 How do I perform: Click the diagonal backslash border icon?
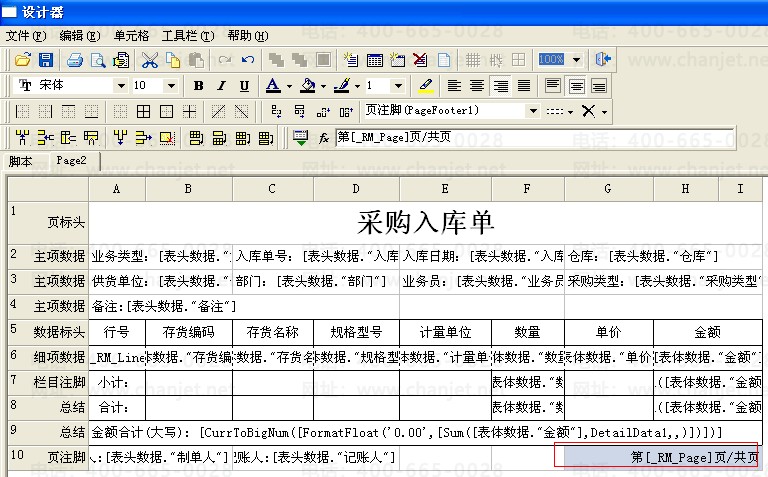point(241,112)
